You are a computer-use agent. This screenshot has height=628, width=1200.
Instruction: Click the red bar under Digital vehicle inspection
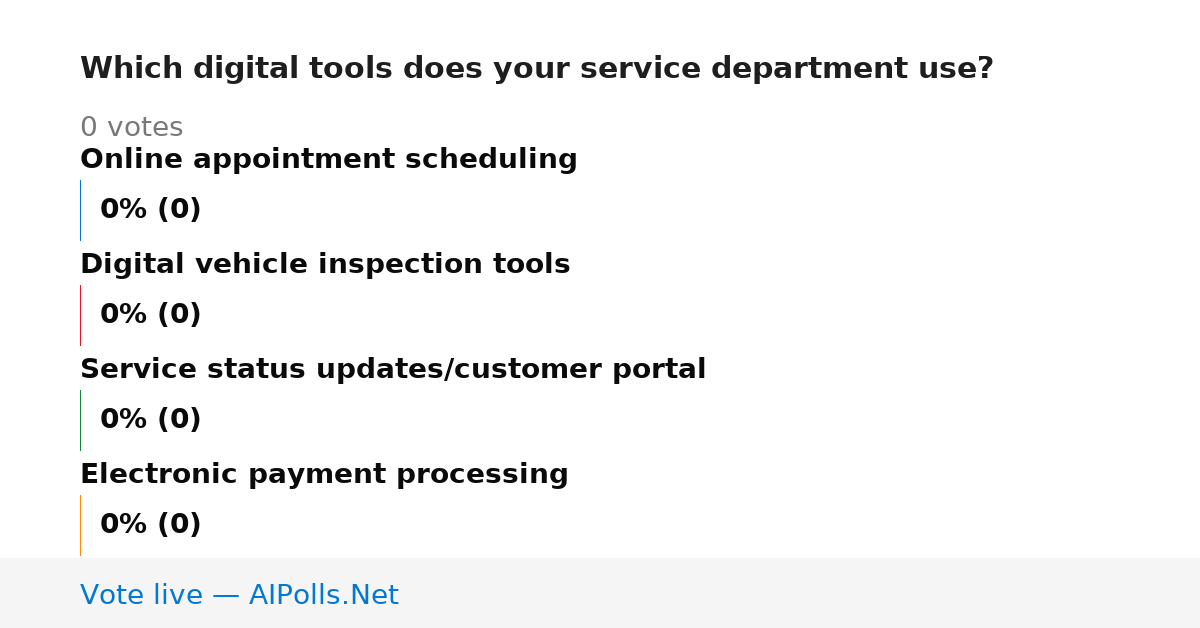[x=80, y=315]
